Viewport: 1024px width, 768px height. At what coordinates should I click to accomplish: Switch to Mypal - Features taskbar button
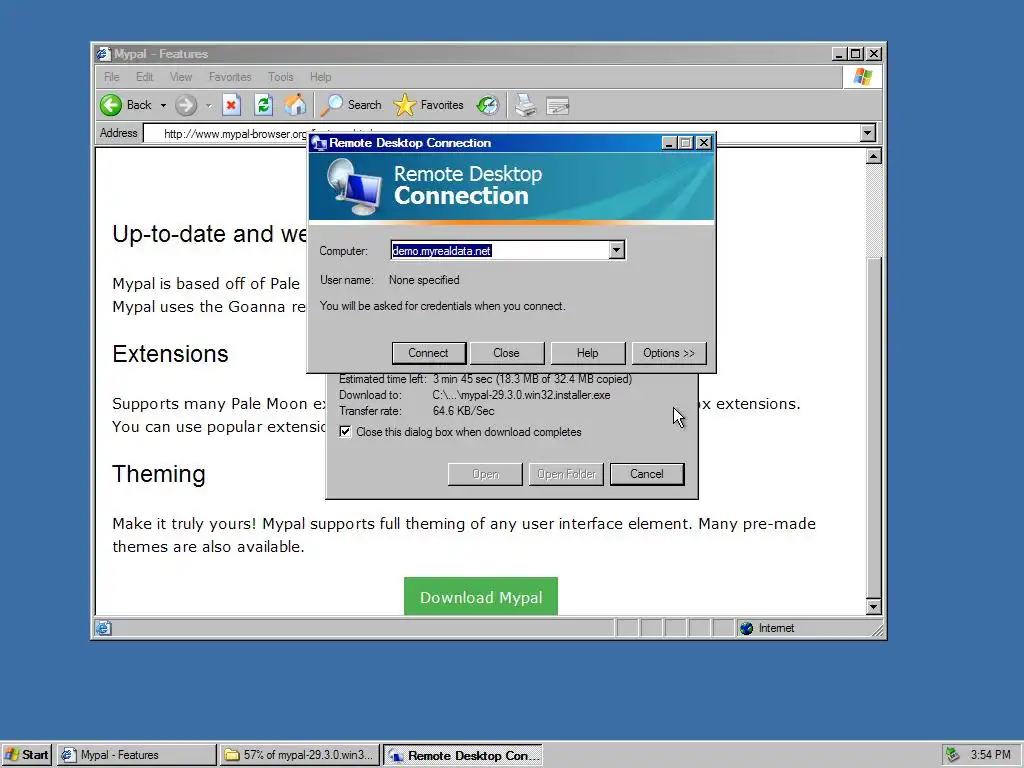point(136,755)
